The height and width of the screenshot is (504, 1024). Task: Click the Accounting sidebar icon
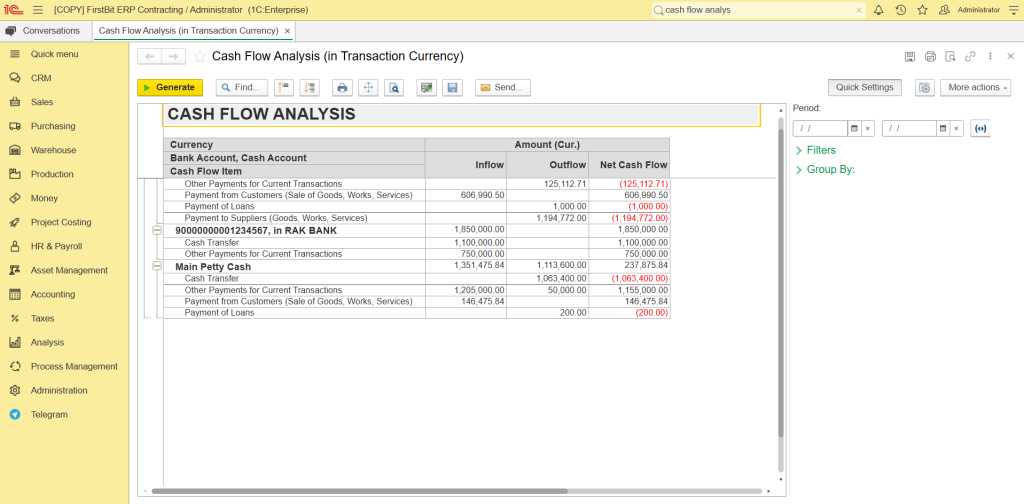tap(15, 294)
